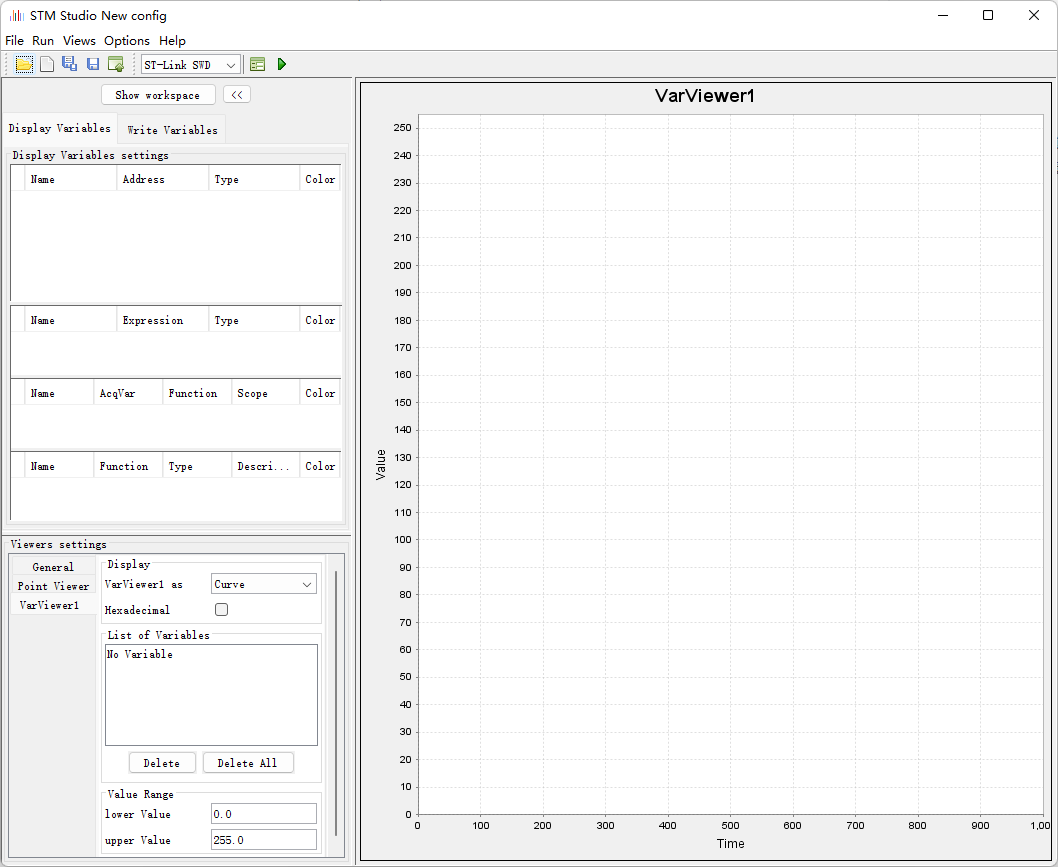The image size is (1058, 867).
Task: Open a configuration file with folder icon
Action: 24,64
